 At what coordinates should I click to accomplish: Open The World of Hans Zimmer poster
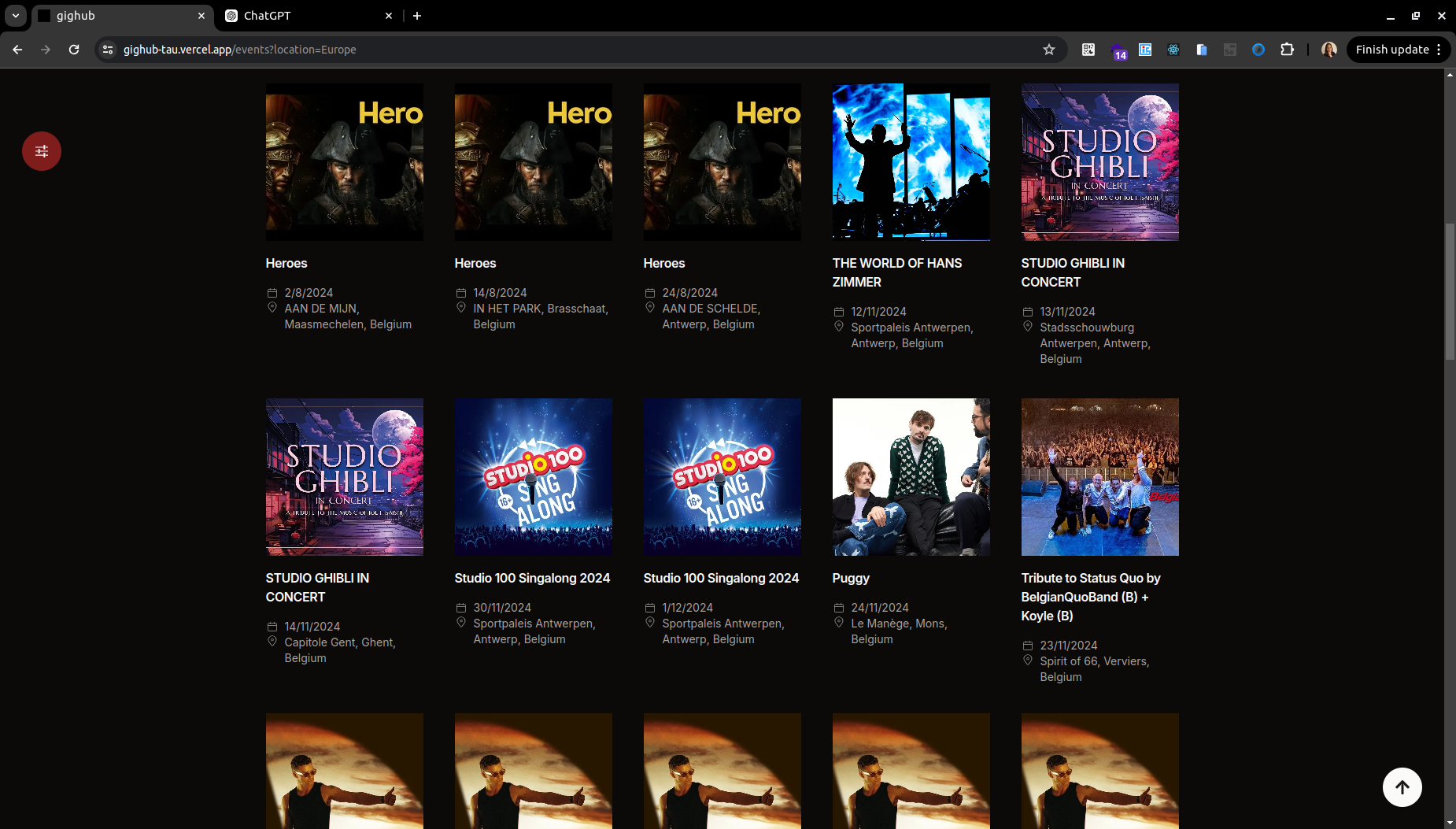[x=911, y=162]
